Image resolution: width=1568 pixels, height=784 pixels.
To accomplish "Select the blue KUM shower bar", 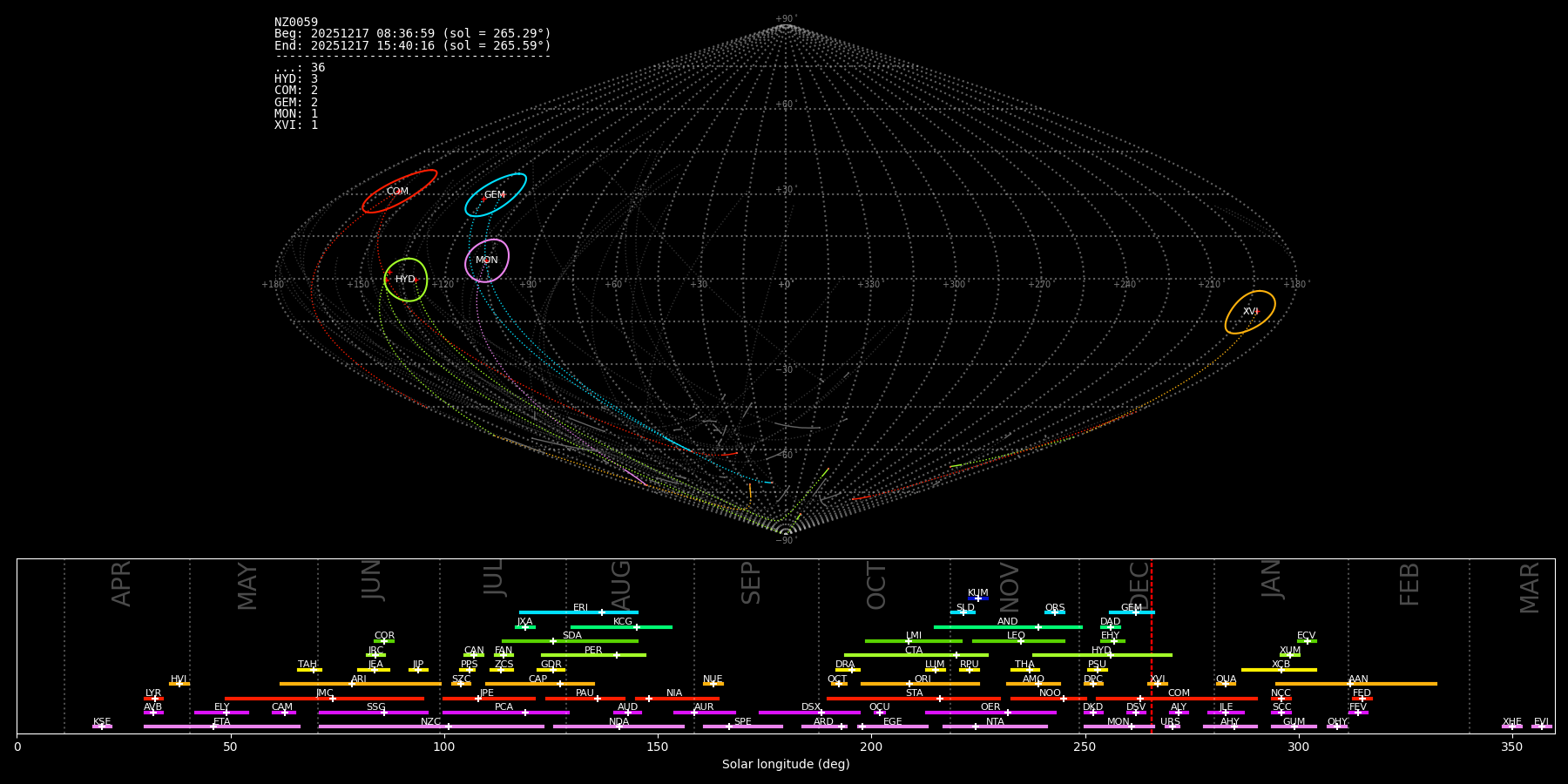I will 978,598.
